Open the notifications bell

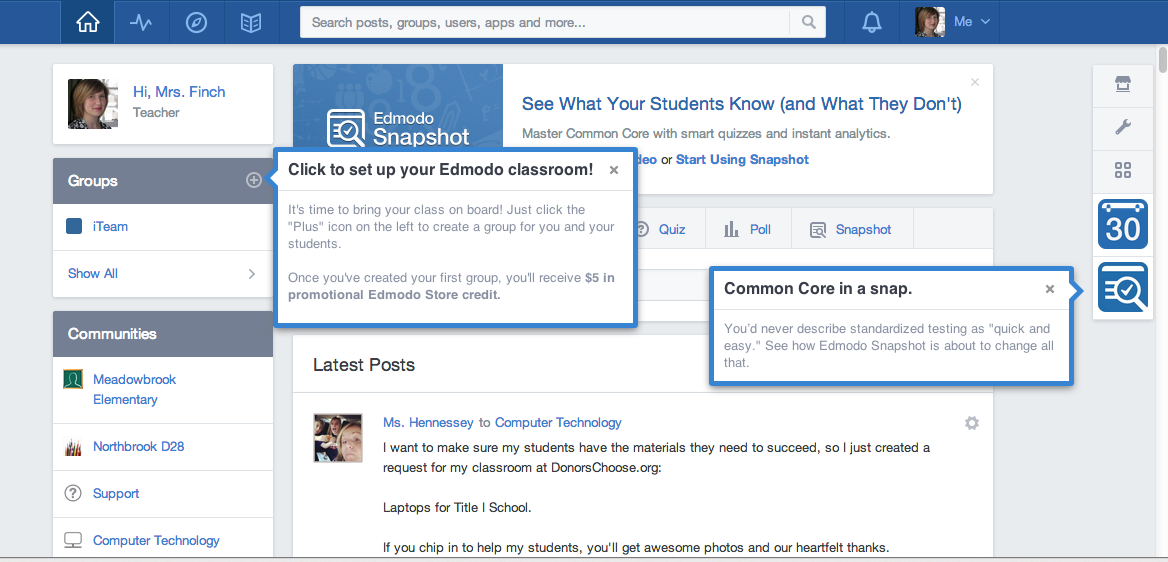pos(871,22)
